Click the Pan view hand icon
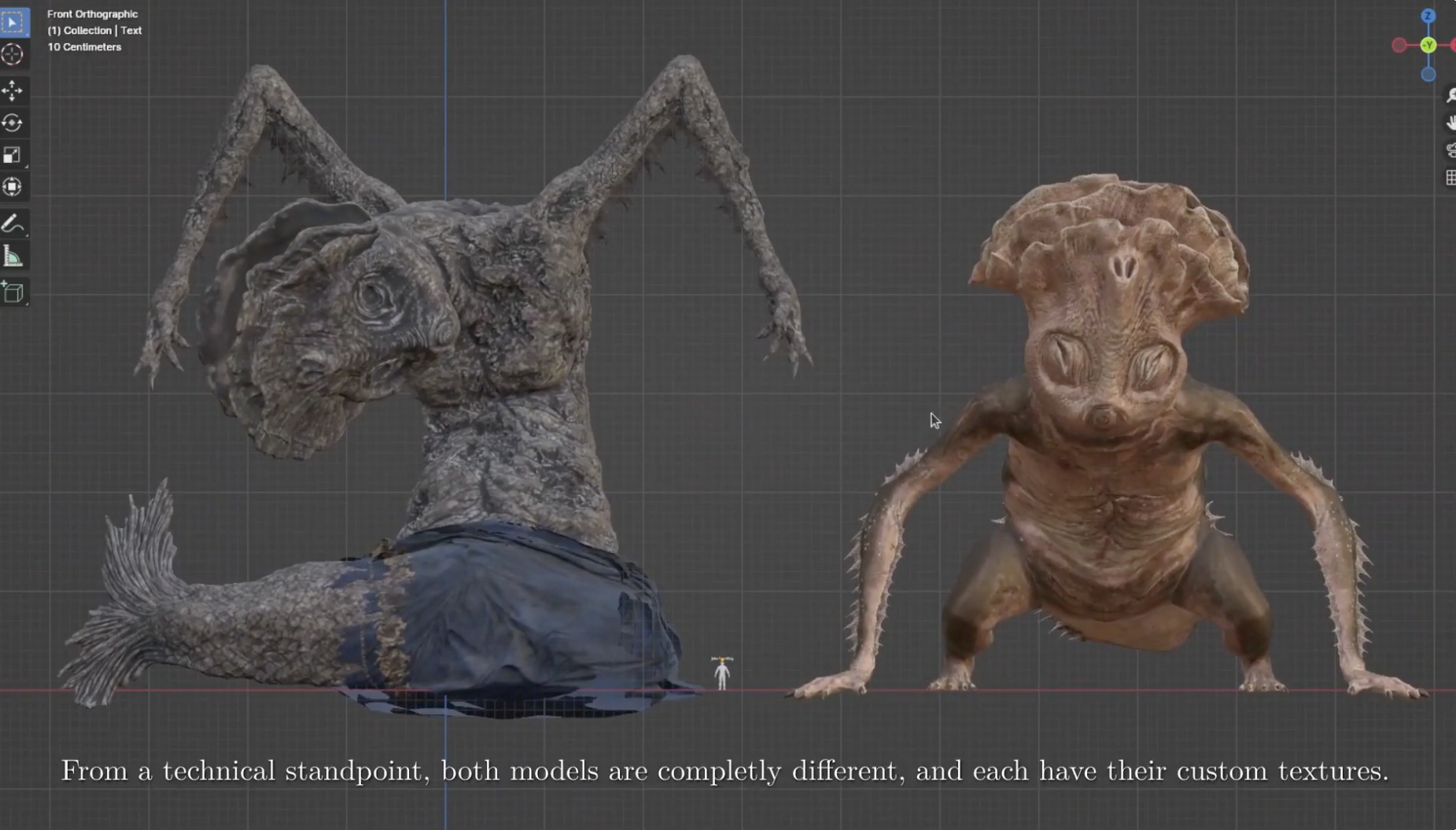Screen dimensions: 1456x830 [x=1450, y=123]
